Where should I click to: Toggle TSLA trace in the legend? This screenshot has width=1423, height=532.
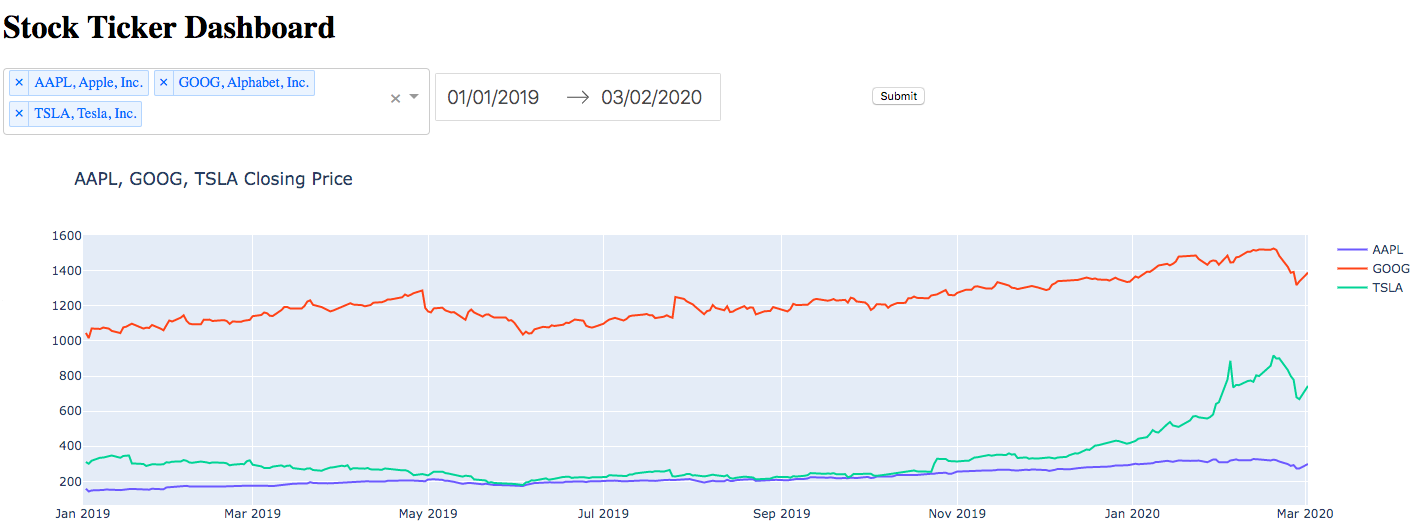pos(1371,288)
